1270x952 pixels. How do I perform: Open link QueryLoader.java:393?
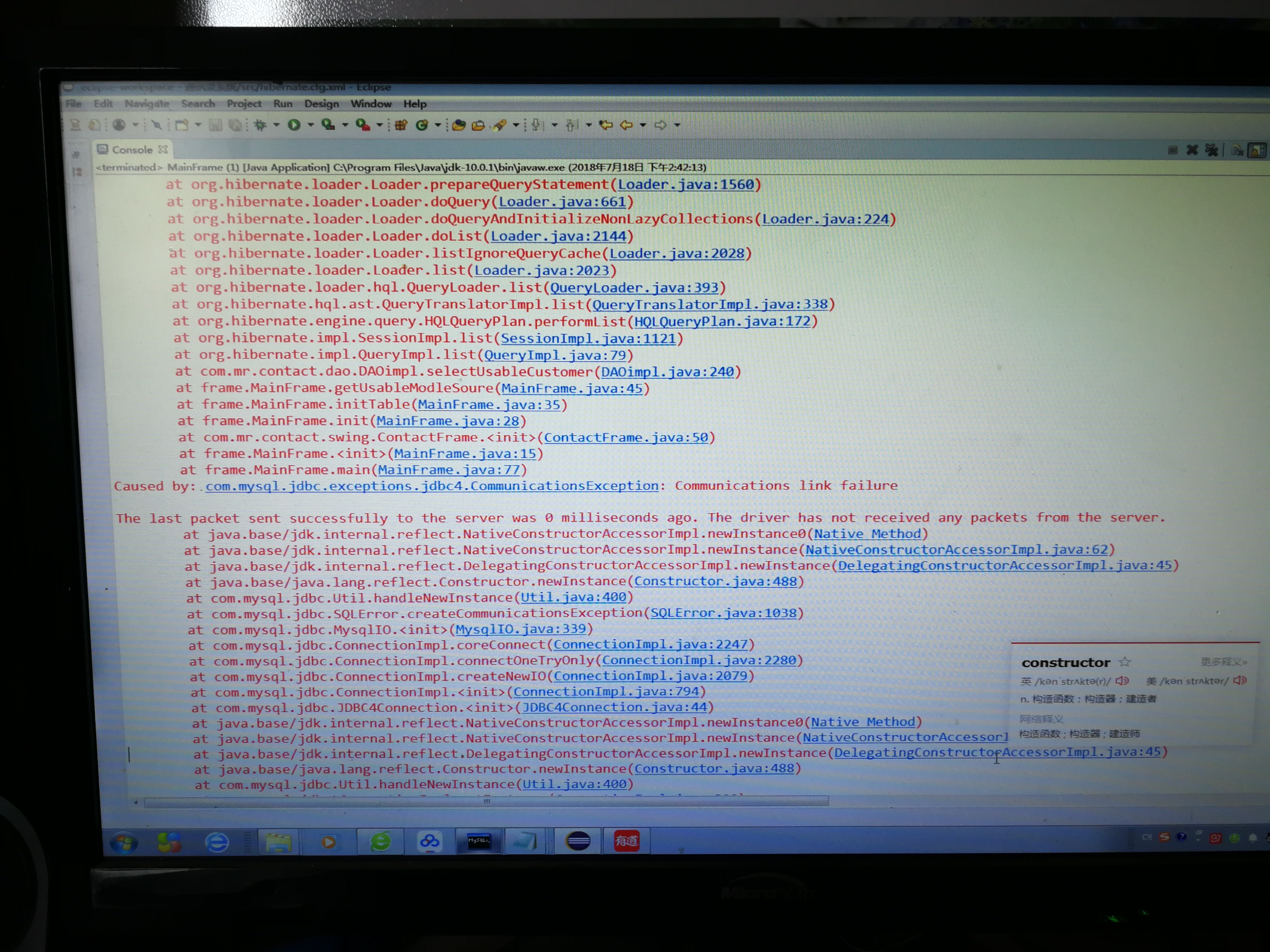[x=634, y=288]
